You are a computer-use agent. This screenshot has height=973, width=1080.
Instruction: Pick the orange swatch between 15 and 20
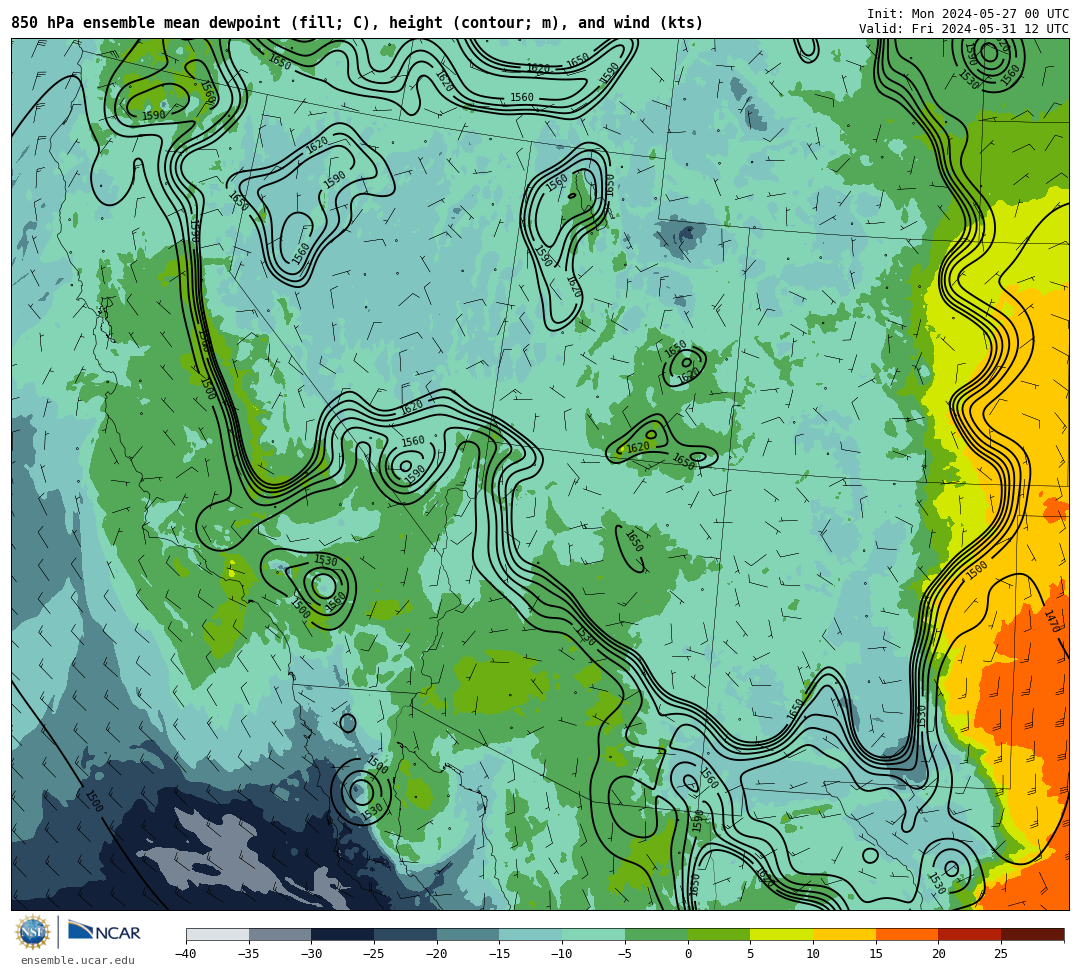(907, 934)
